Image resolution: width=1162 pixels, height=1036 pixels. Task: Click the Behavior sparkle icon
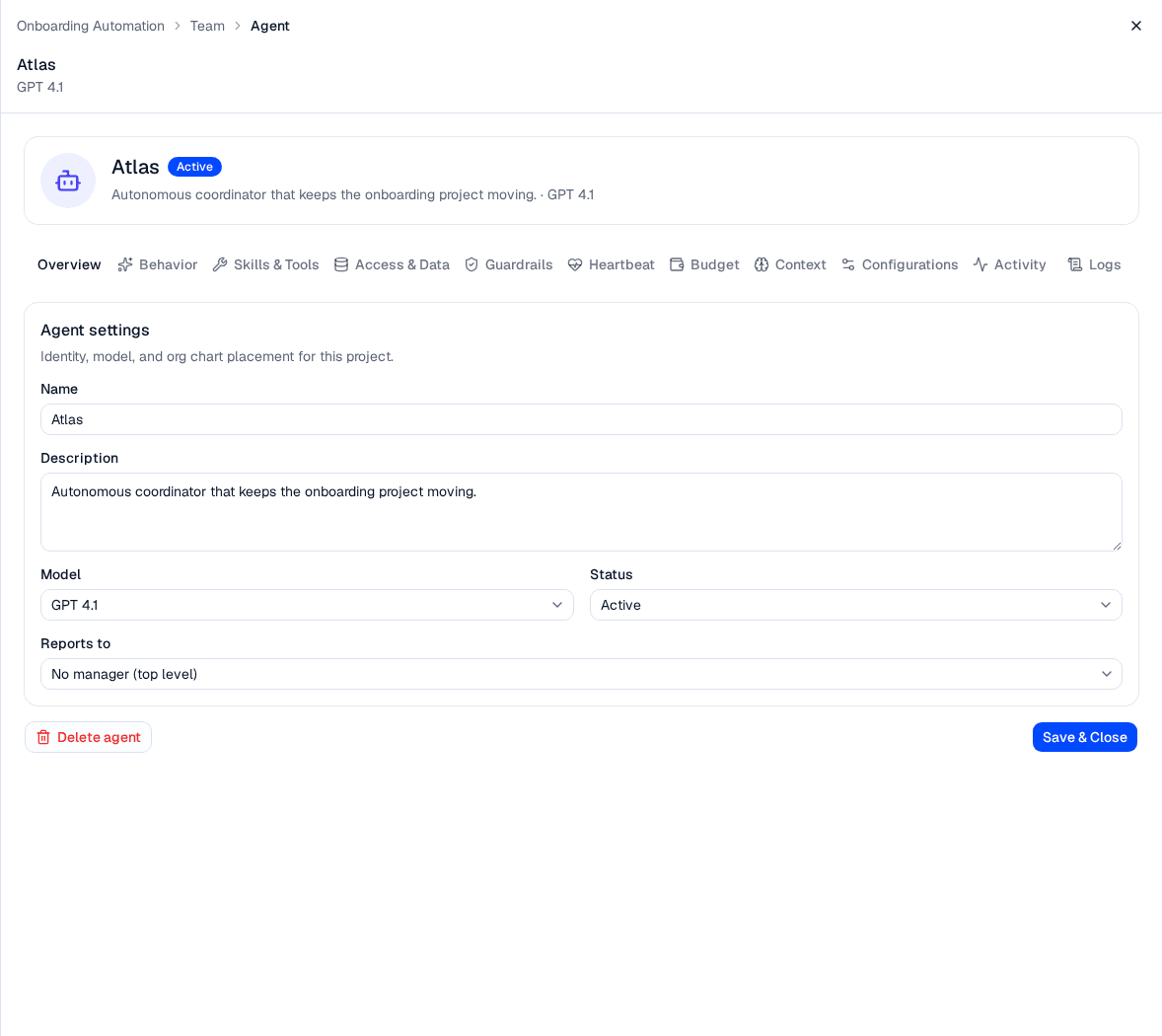[125, 264]
